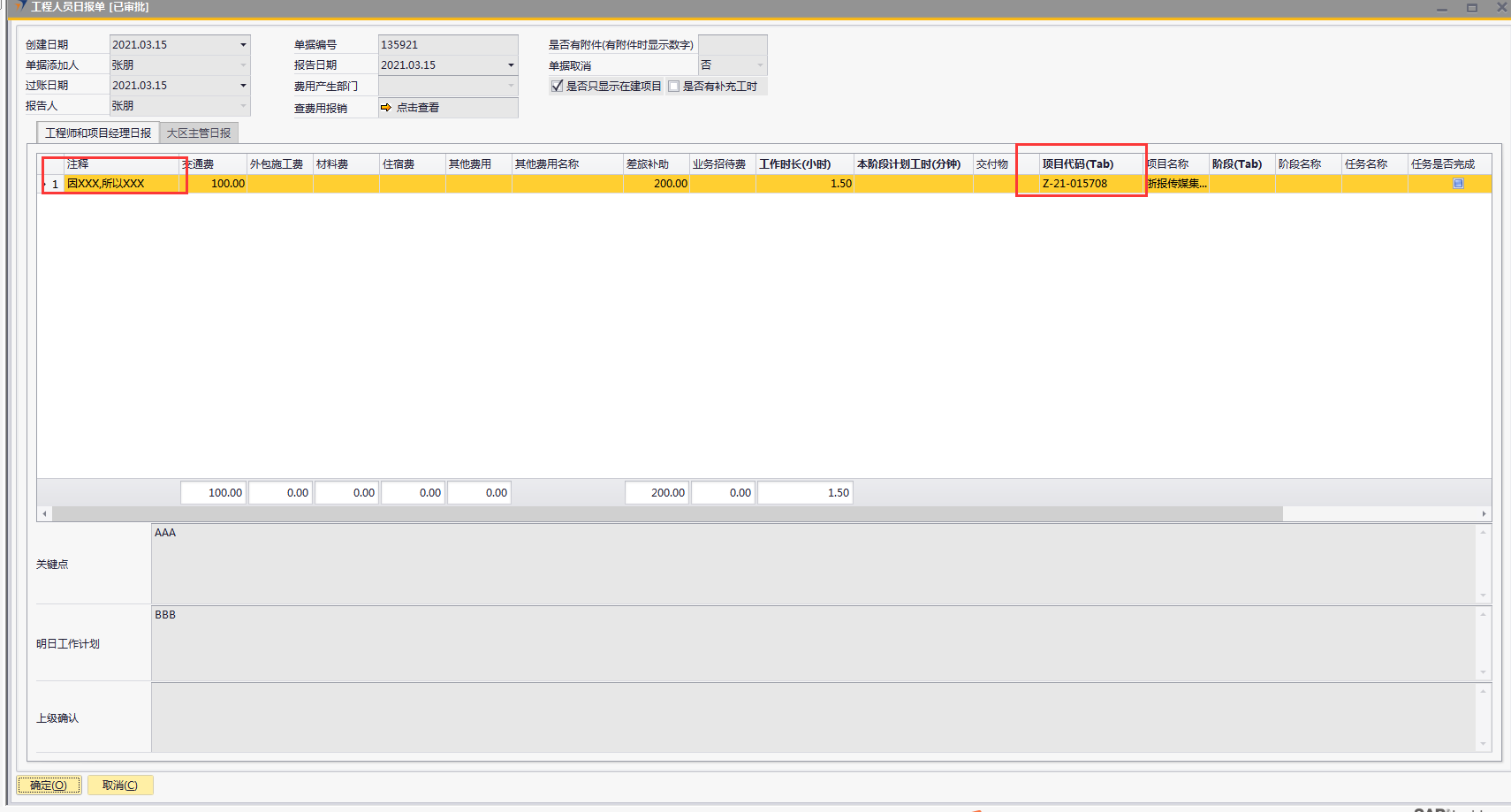
Task: Tick the 任务是否完成 checkbox in row 1
Action: point(1458,184)
